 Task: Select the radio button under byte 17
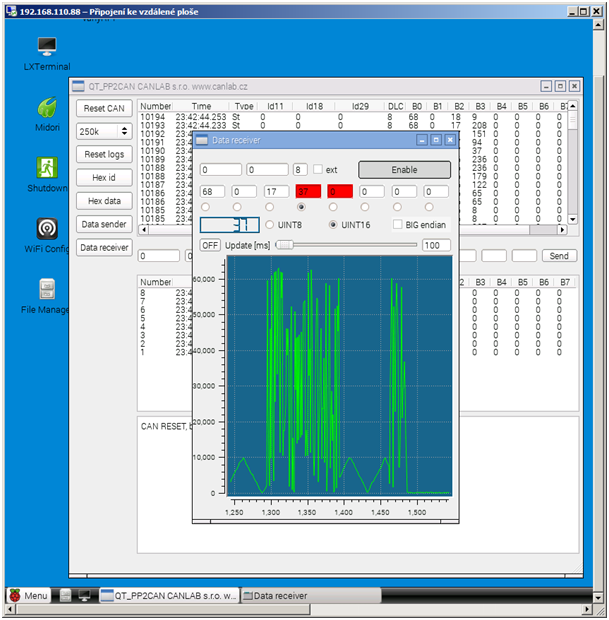click(x=269, y=207)
